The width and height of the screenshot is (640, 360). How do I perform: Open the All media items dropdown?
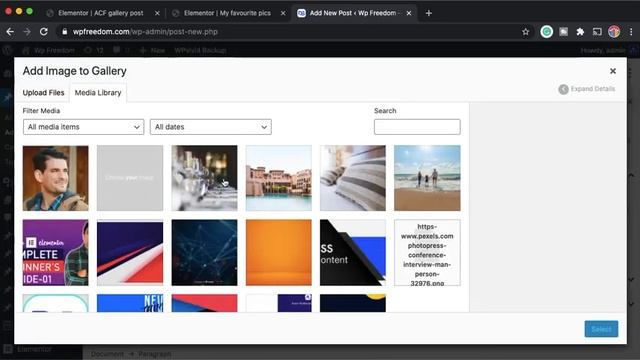click(x=83, y=127)
